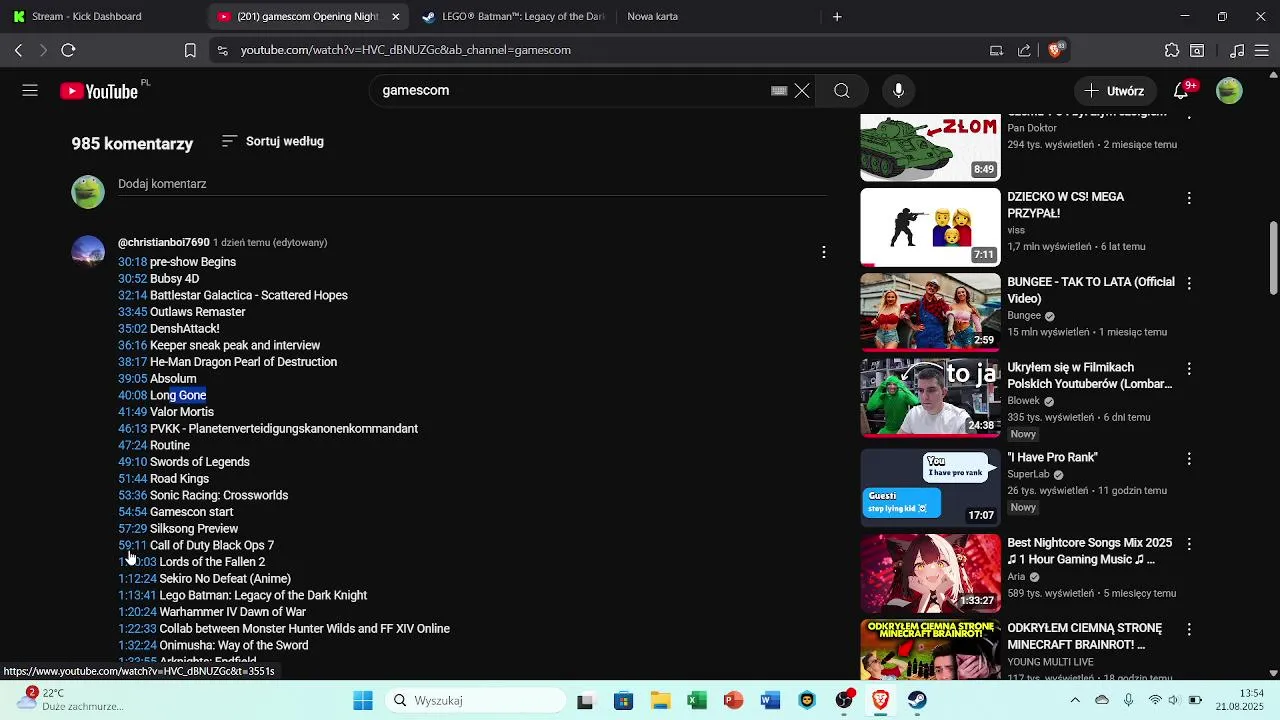Viewport: 1280px width, 720px height.
Task: Click the Wyszukaj taskbar search box
Action: (x=476, y=700)
